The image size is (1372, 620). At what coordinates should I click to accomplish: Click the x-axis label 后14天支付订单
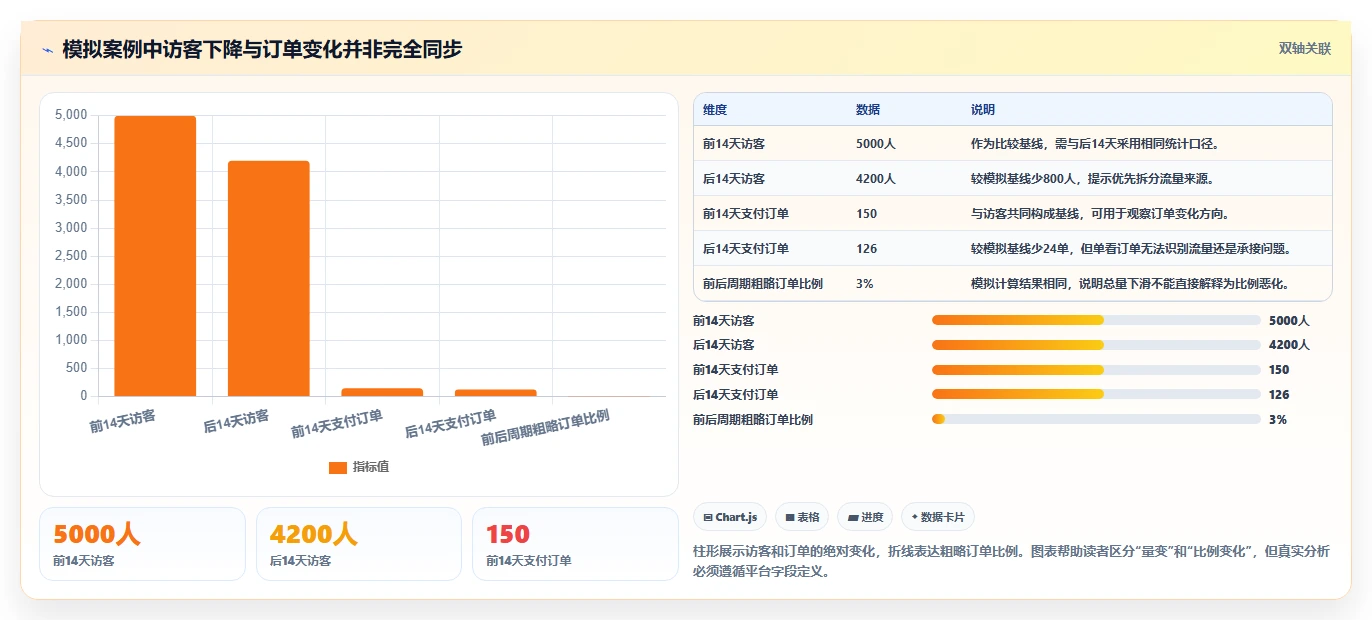click(450, 424)
